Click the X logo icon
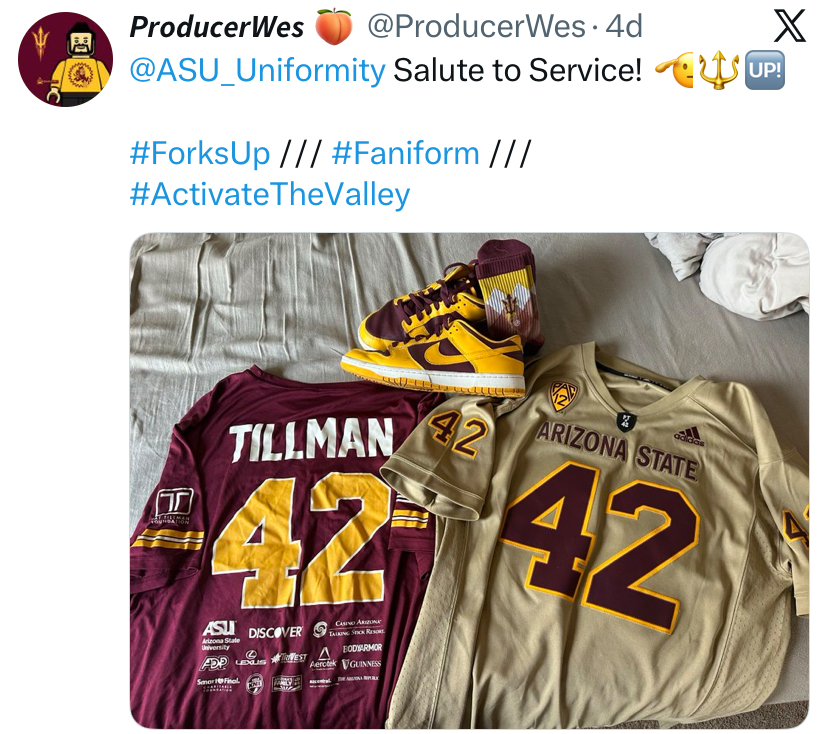This screenshot has height=734, width=828. 790,26
